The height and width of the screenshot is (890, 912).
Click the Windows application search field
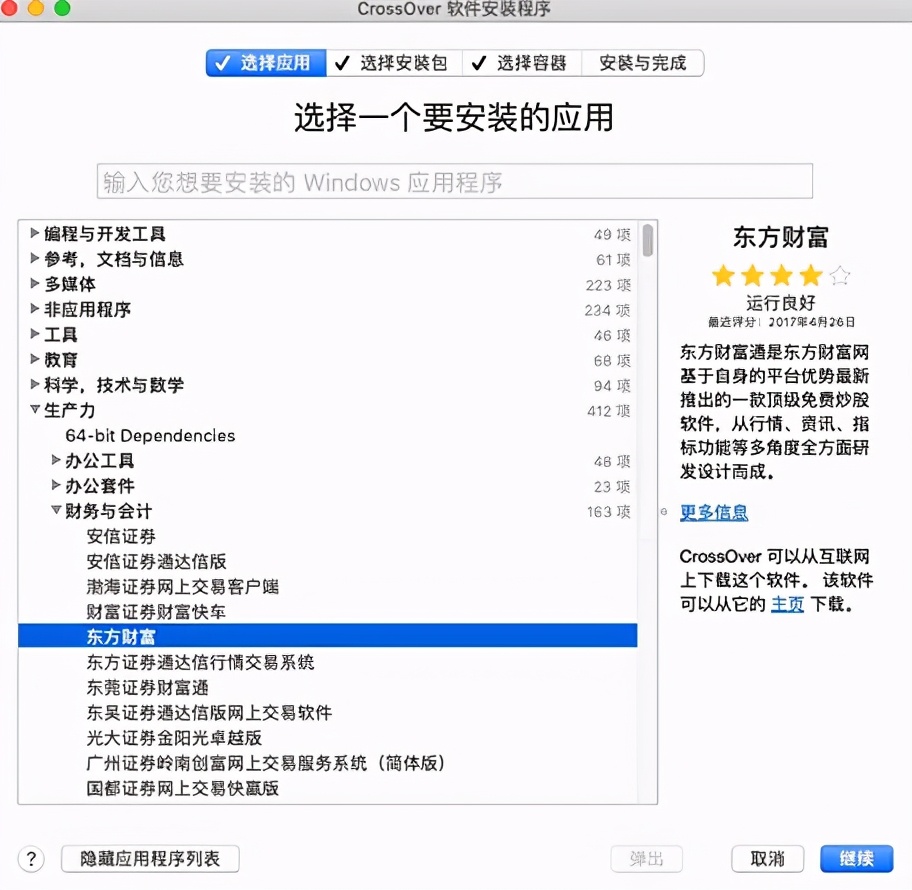(x=454, y=181)
